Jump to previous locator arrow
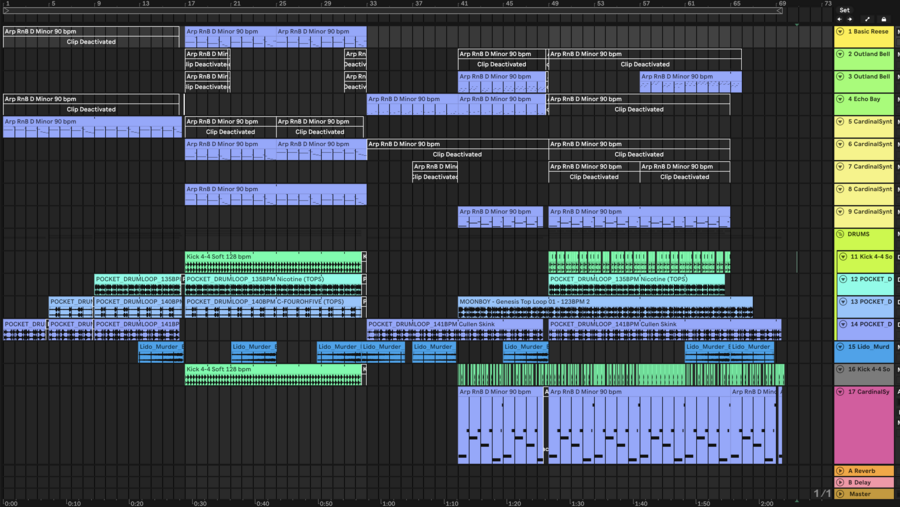900x507 pixels. [840, 19]
